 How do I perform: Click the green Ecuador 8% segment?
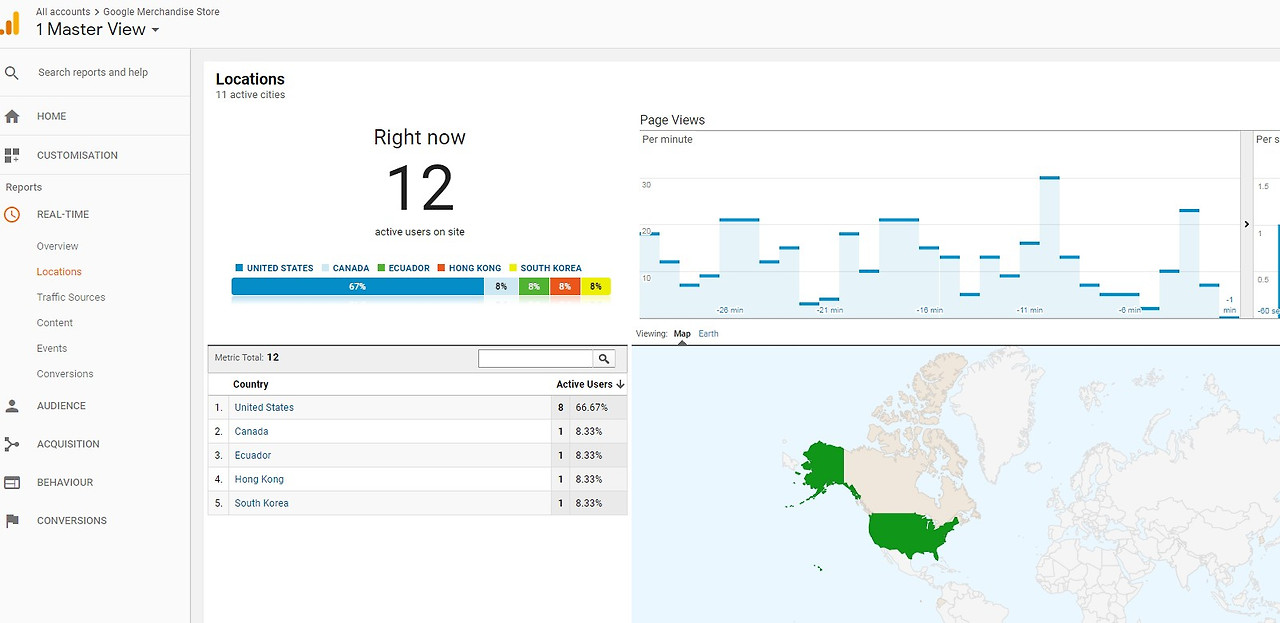click(x=534, y=287)
